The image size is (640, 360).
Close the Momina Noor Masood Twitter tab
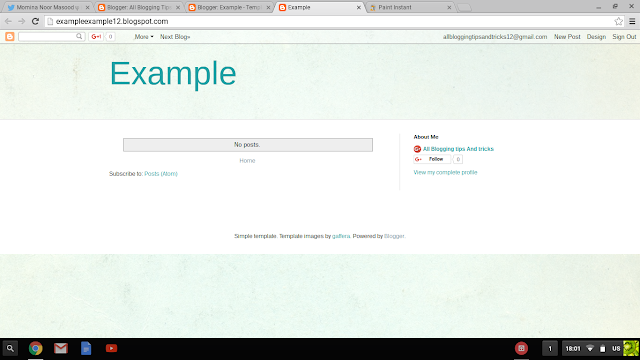click(87, 7)
